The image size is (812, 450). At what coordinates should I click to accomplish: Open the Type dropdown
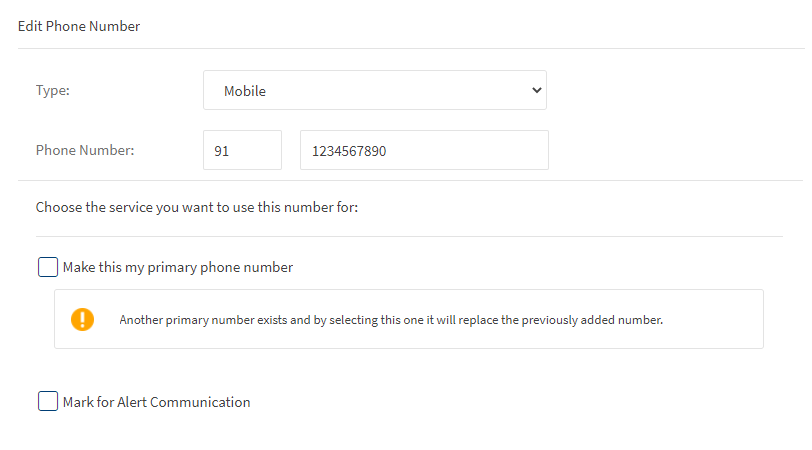[374, 90]
